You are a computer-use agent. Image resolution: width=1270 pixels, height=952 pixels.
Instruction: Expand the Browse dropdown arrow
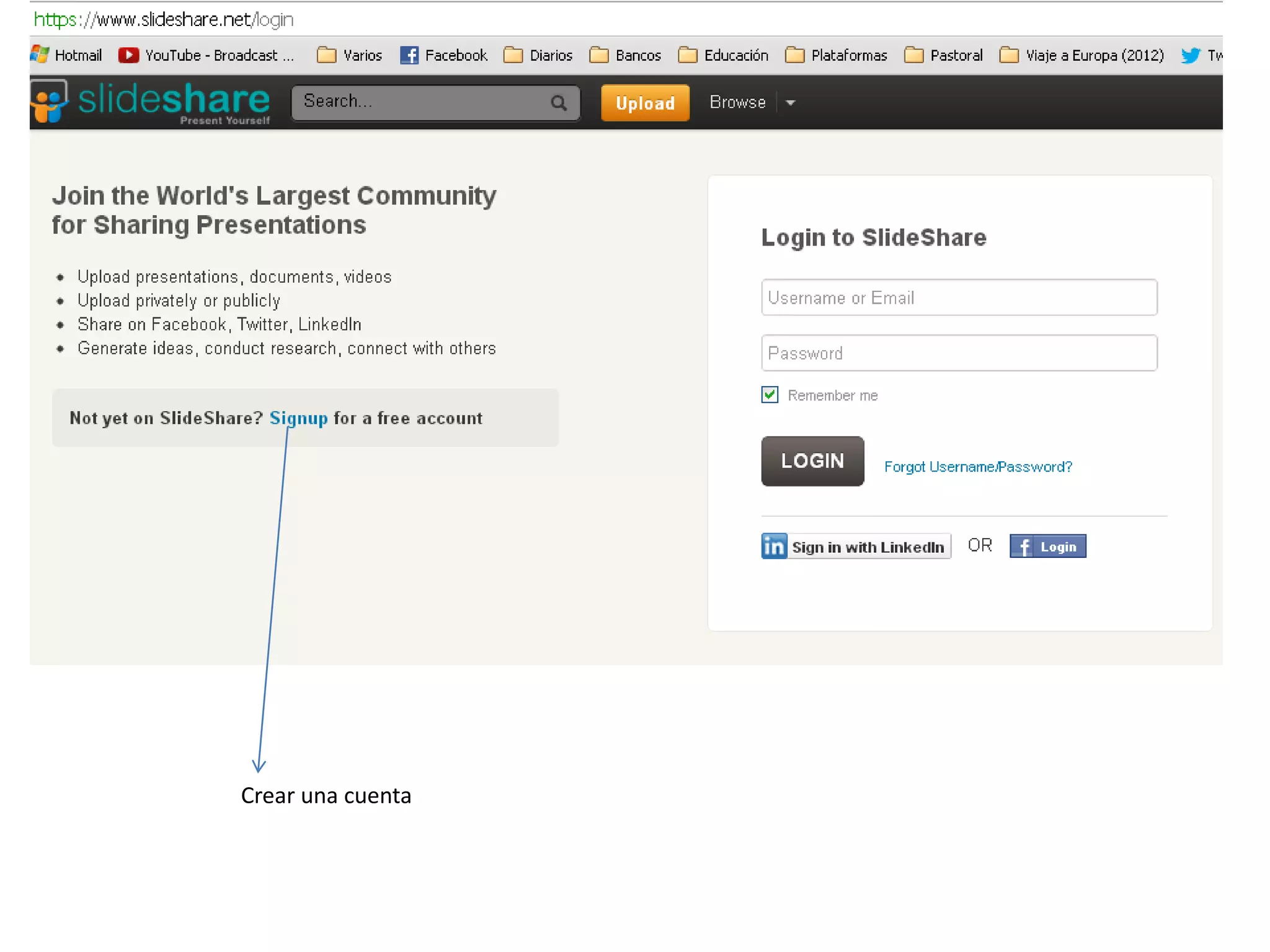[x=790, y=103]
